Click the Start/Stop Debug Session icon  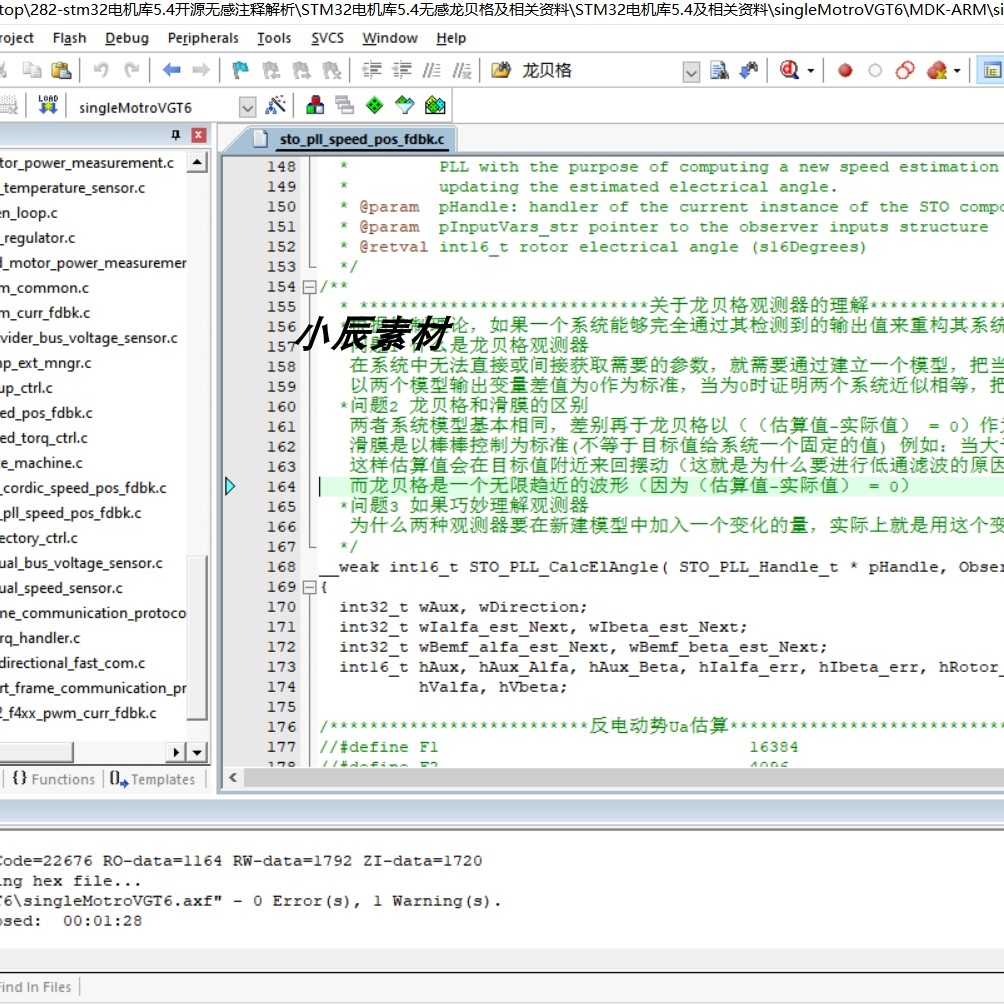click(790, 70)
